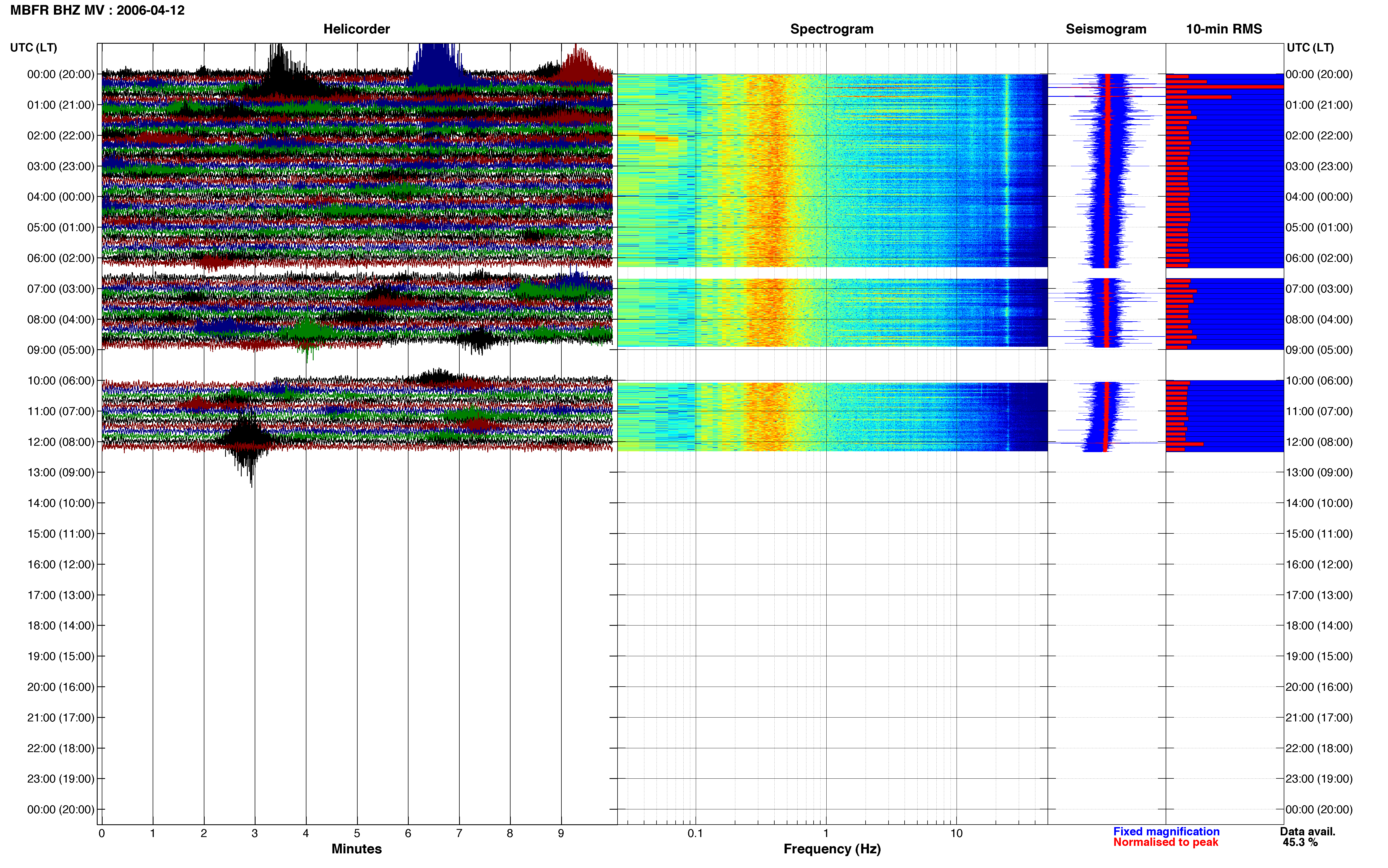Click left time label '05:00 (01:00)'

pos(60,227)
